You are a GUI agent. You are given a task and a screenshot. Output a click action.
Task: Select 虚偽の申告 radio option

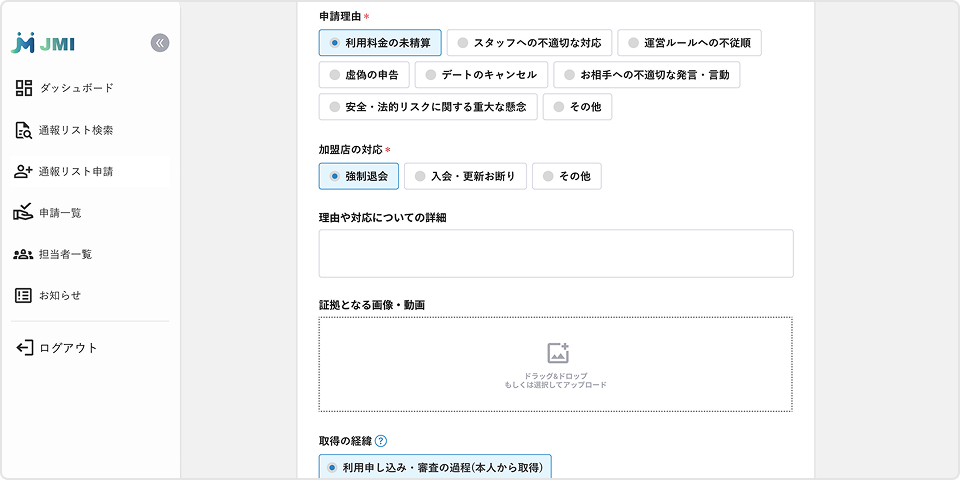pos(364,75)
